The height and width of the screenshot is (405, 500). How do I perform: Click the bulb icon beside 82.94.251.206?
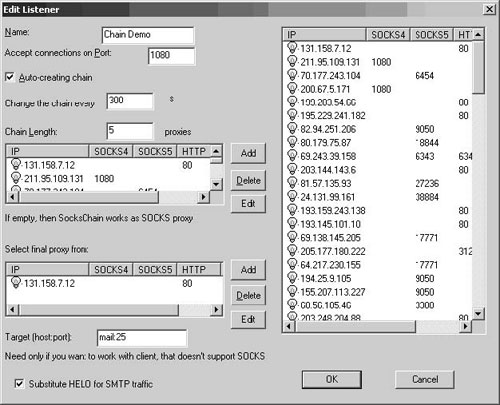292,128
